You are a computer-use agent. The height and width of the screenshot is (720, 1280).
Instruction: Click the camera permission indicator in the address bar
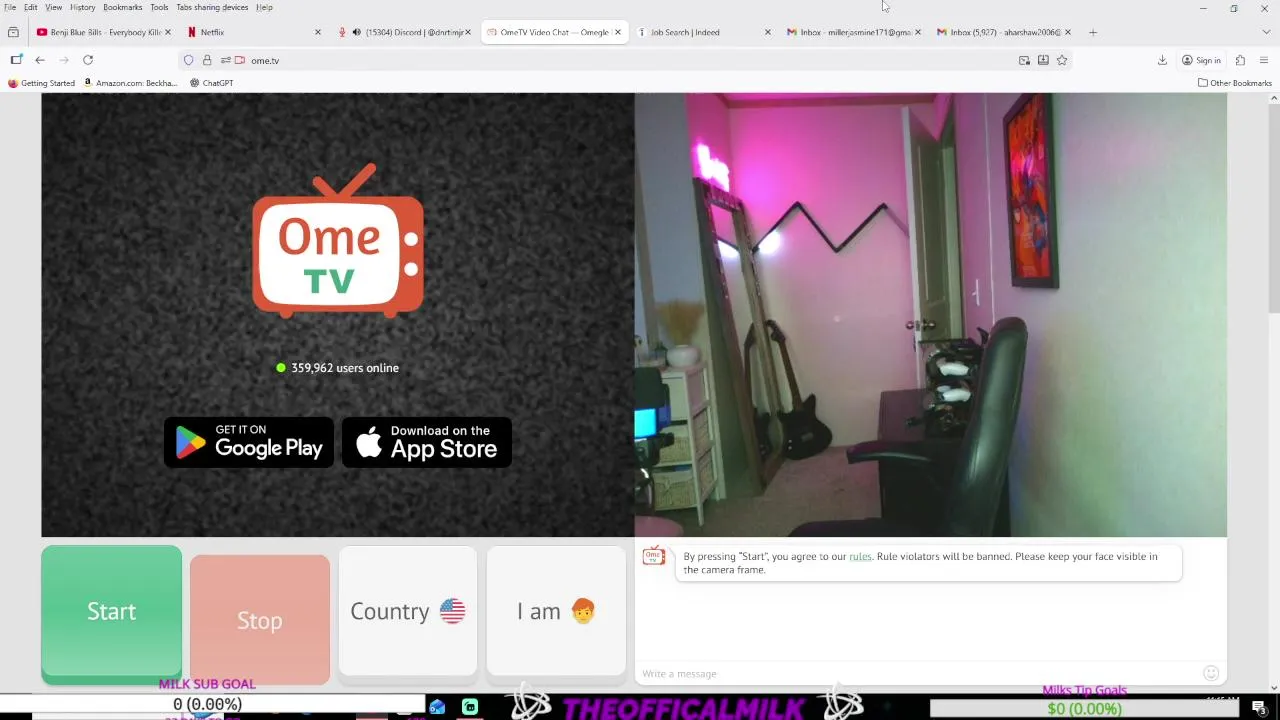point(239,60)
